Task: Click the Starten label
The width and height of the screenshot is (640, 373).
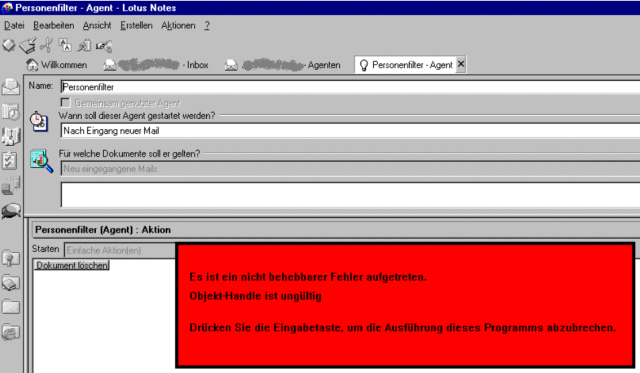Action: (46, 249)
